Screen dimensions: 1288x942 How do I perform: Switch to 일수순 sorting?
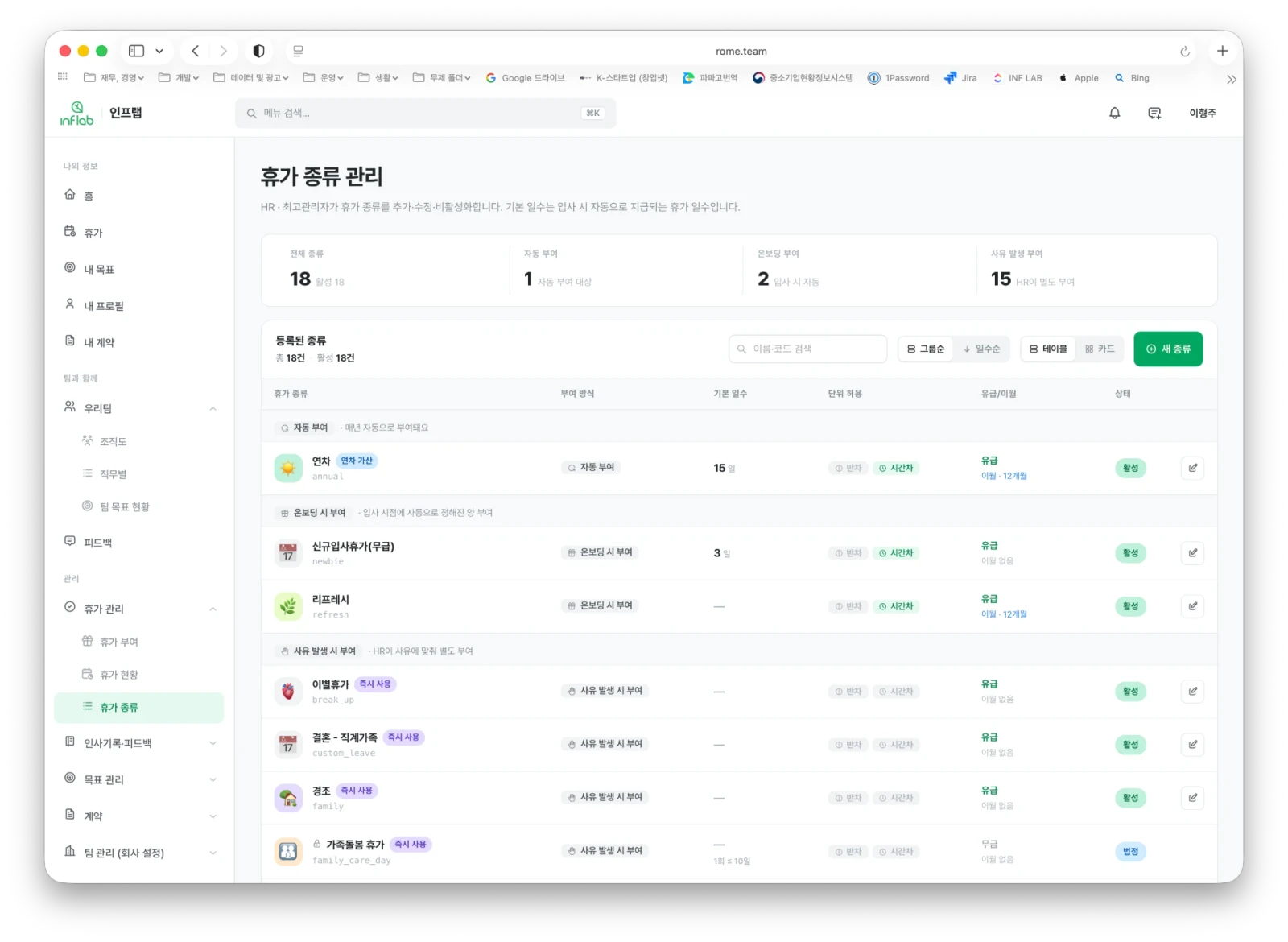click(981, 349)
